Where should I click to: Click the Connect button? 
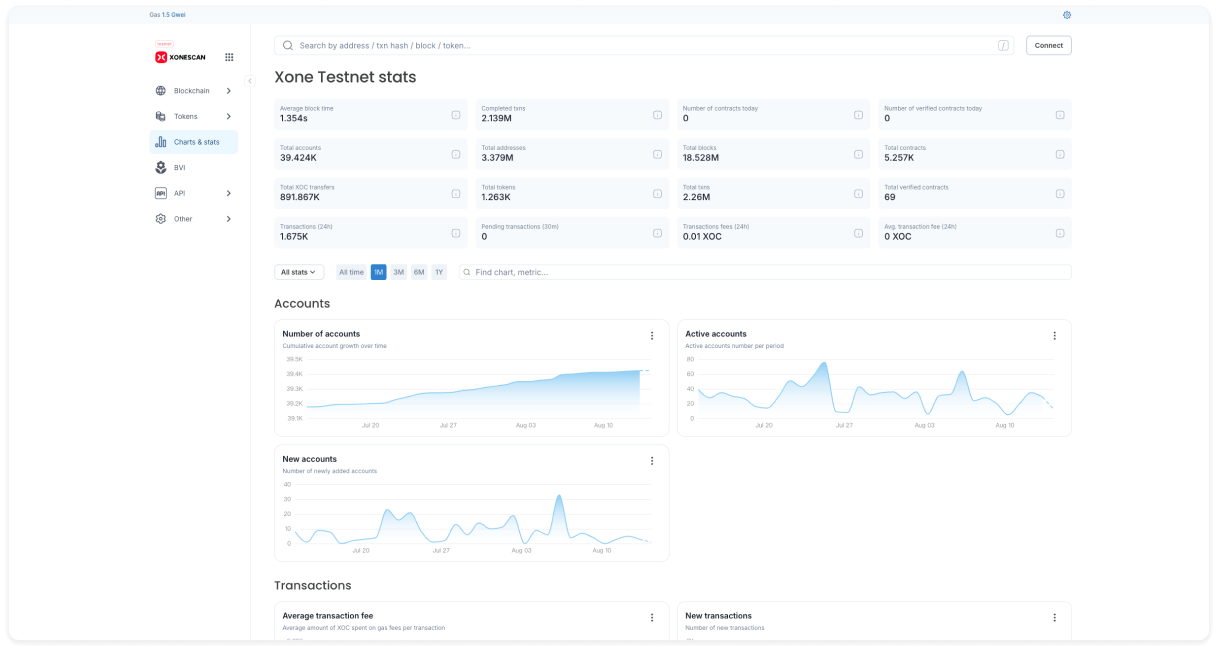(x=1048, y=45)
